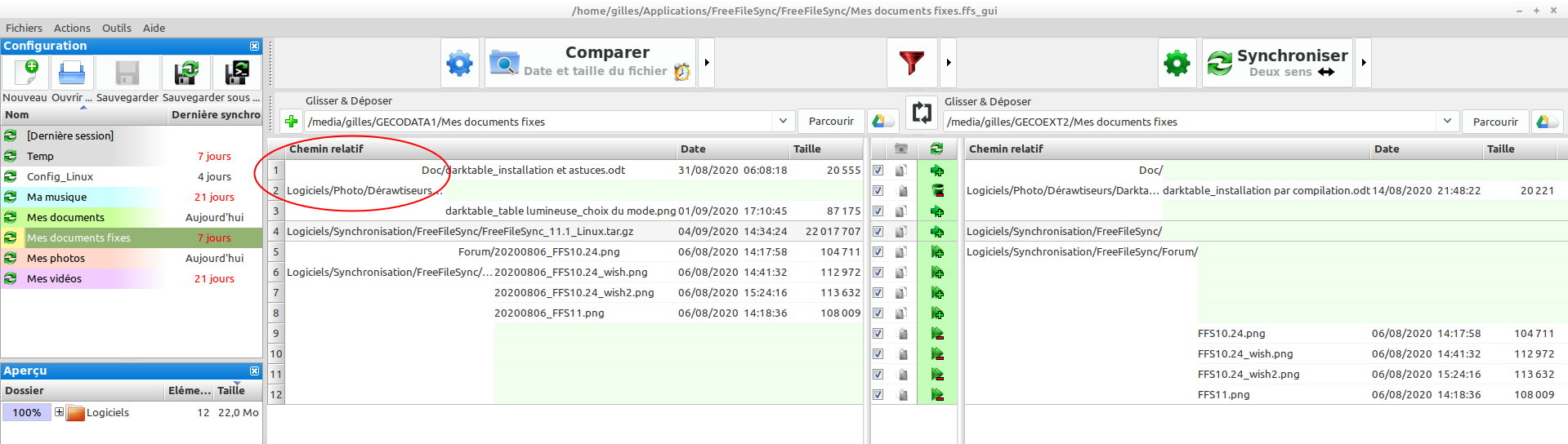Open the Fichiers menu
Viewport: 1568px width, 444px height.
click(24, 28)
